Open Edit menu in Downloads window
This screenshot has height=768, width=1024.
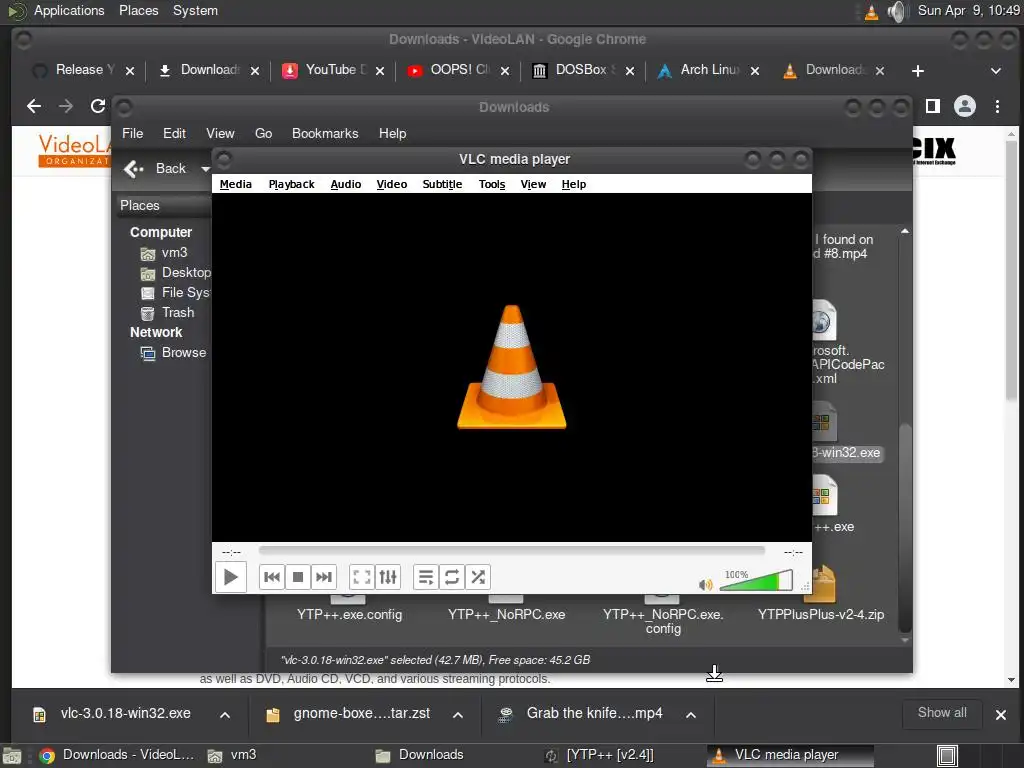point(174,133)
